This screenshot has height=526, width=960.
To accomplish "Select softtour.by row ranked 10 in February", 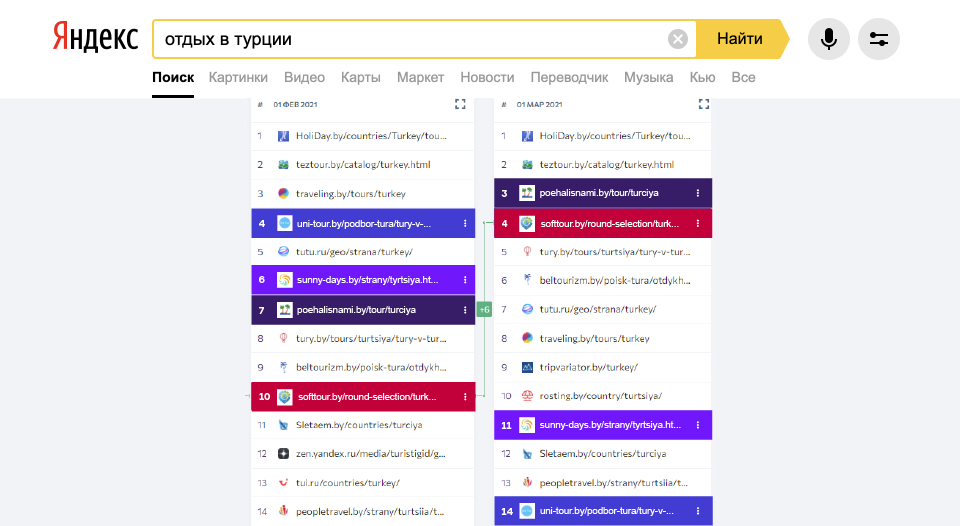I will (363, 397).
